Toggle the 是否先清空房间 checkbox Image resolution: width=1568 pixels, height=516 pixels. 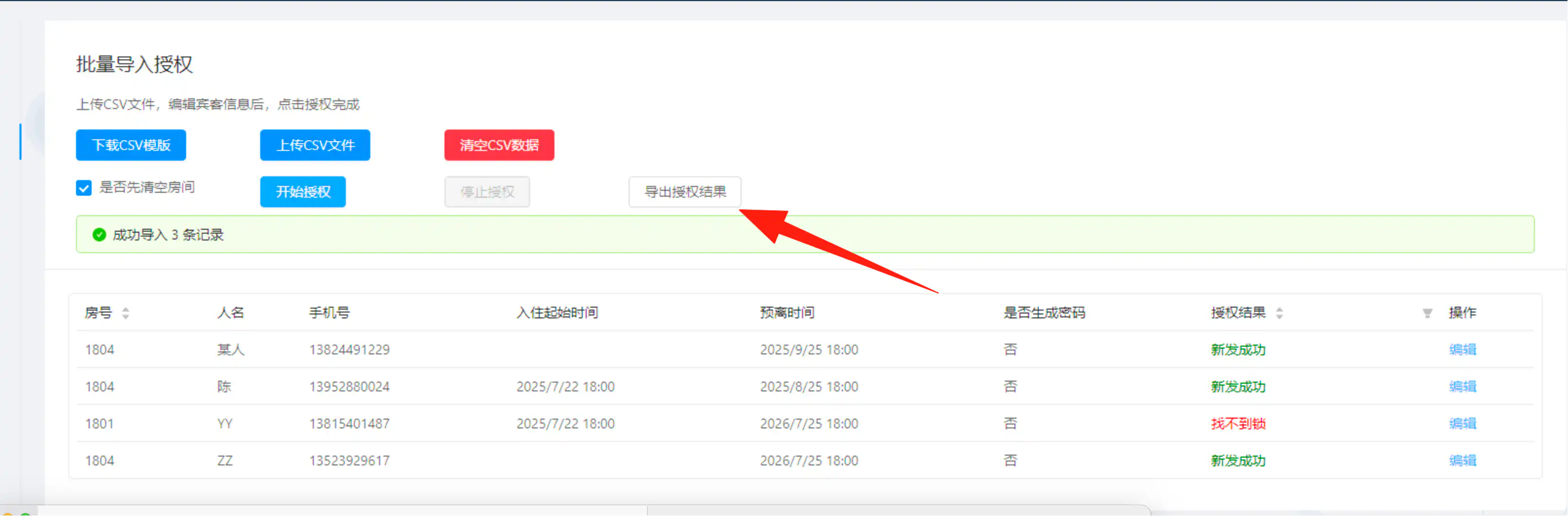pyautogui.click(x=84, y=188)
